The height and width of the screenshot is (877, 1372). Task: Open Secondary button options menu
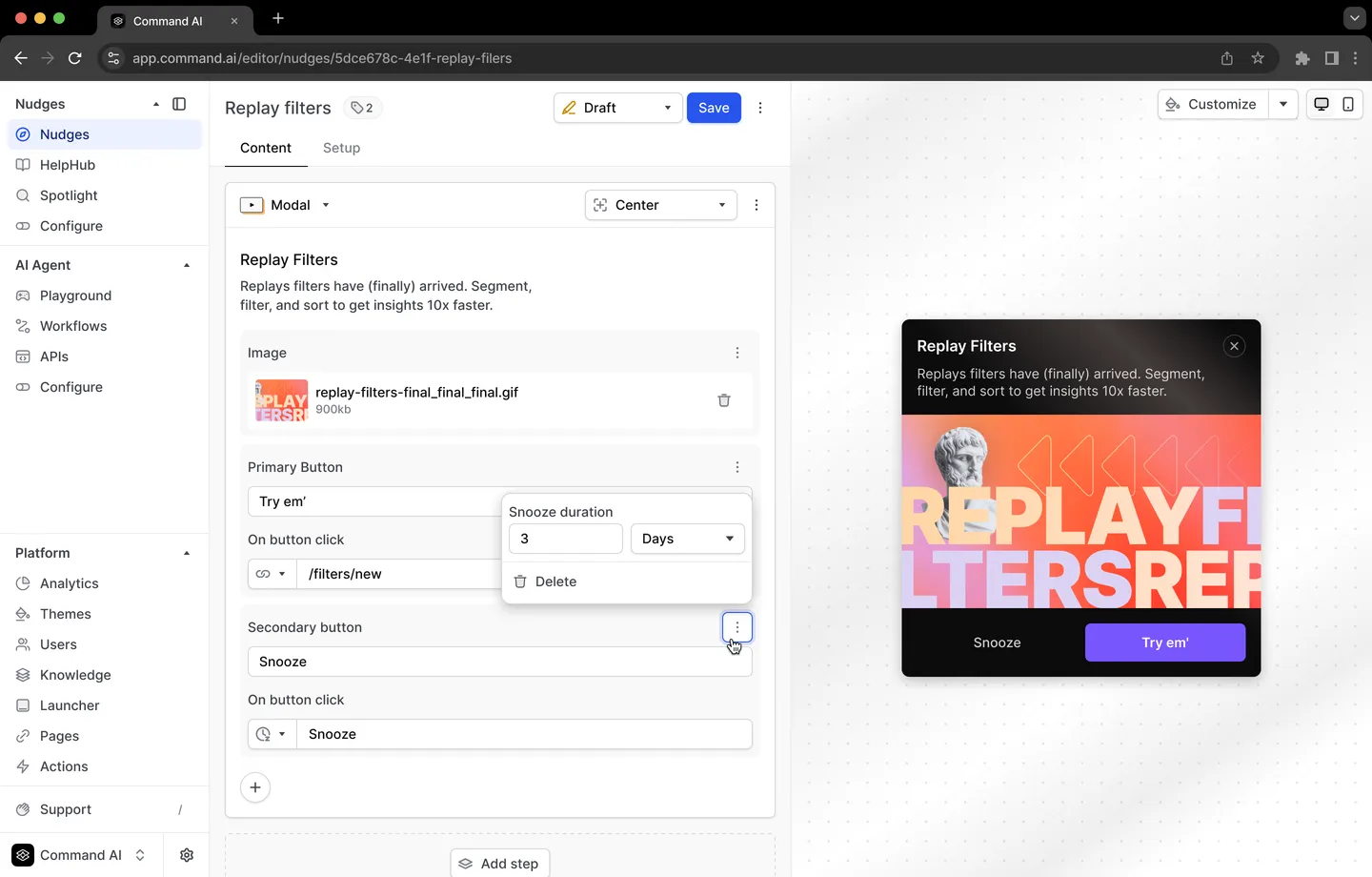(x=736, y=627)
